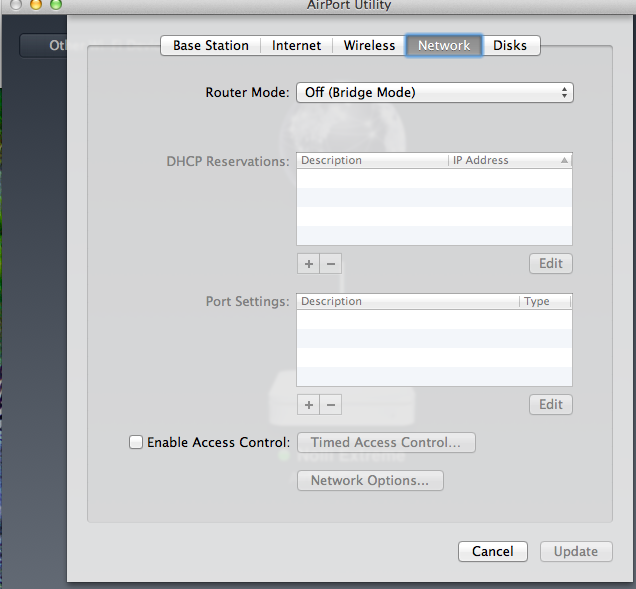Click Port Settings Description column header
This screenshot has height=589, width=636.
pyautogui.click(x=408, y=301)
